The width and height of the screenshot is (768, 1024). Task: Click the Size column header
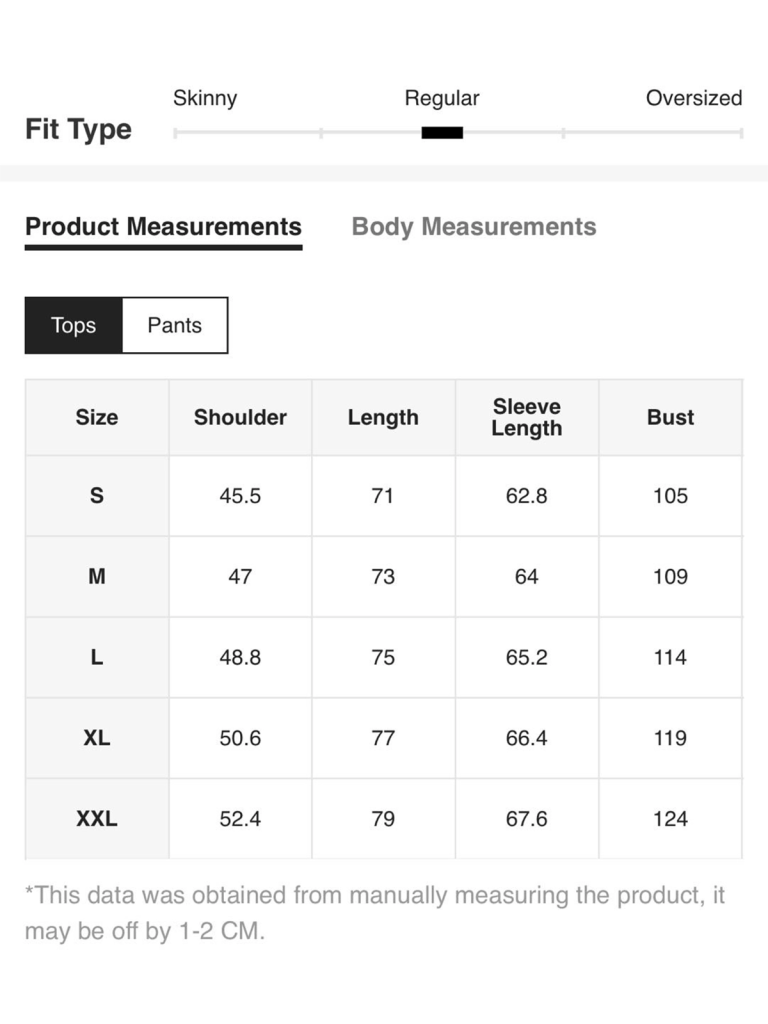point(96,417)
